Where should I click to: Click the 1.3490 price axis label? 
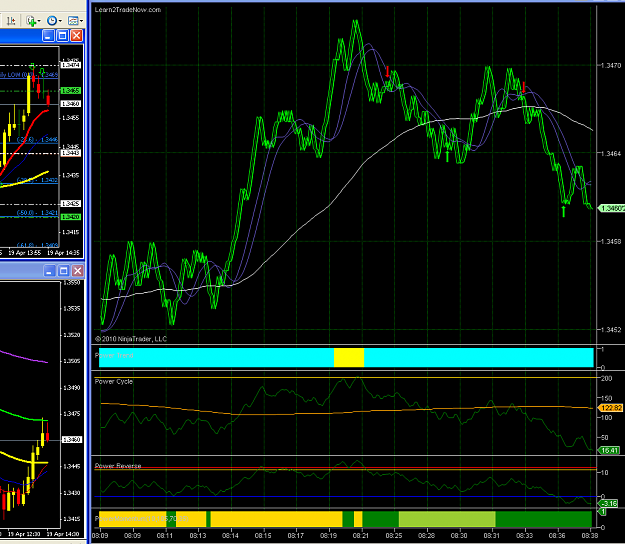pyautogui.click(x=72, y=387)
